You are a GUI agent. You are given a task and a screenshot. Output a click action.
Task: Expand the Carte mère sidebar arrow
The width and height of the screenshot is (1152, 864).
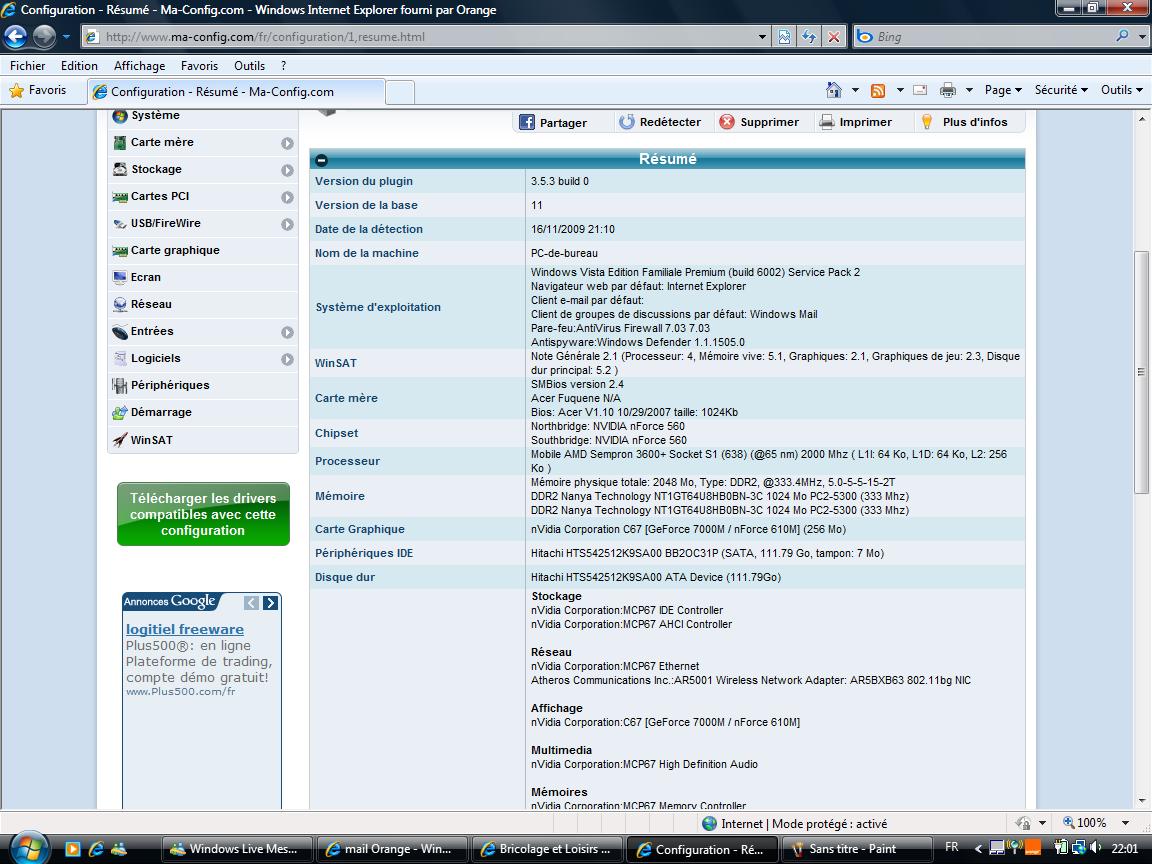pos(287,143)
